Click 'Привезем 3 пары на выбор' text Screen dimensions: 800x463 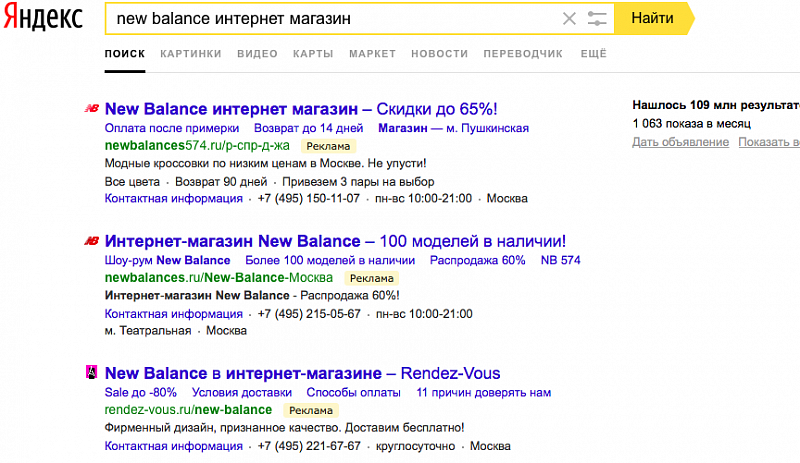(x=358, y=182)
